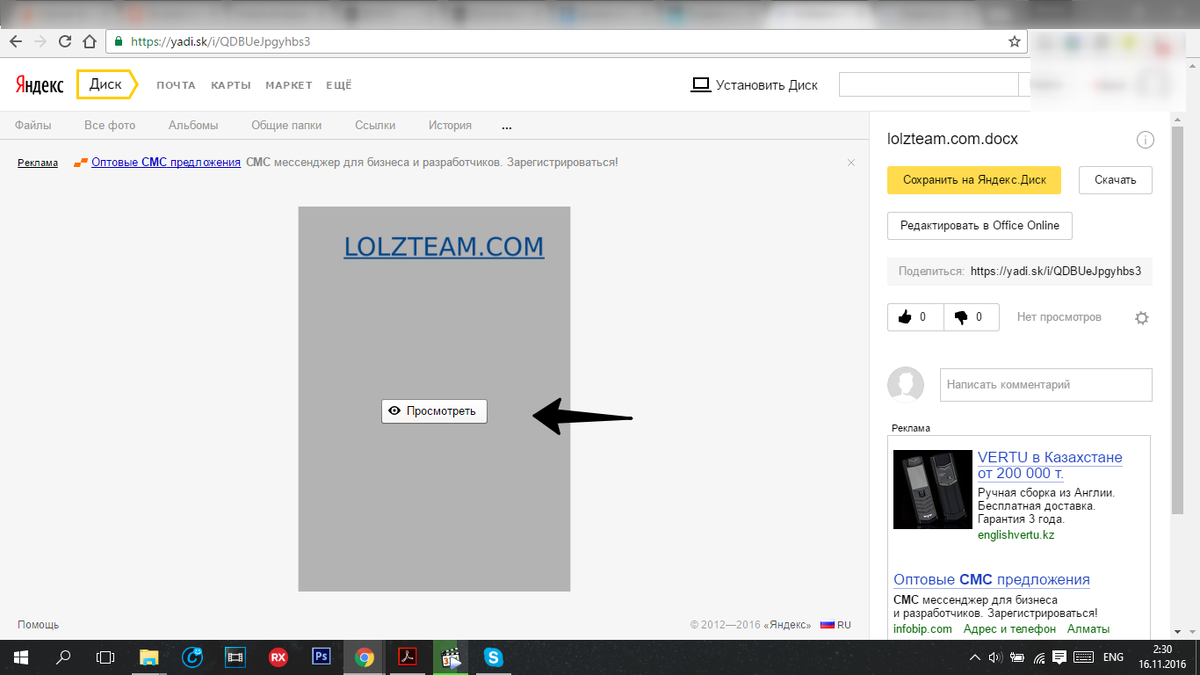
Task: Open the ПОЧТА menu item
Action: (x=176, y=86)
